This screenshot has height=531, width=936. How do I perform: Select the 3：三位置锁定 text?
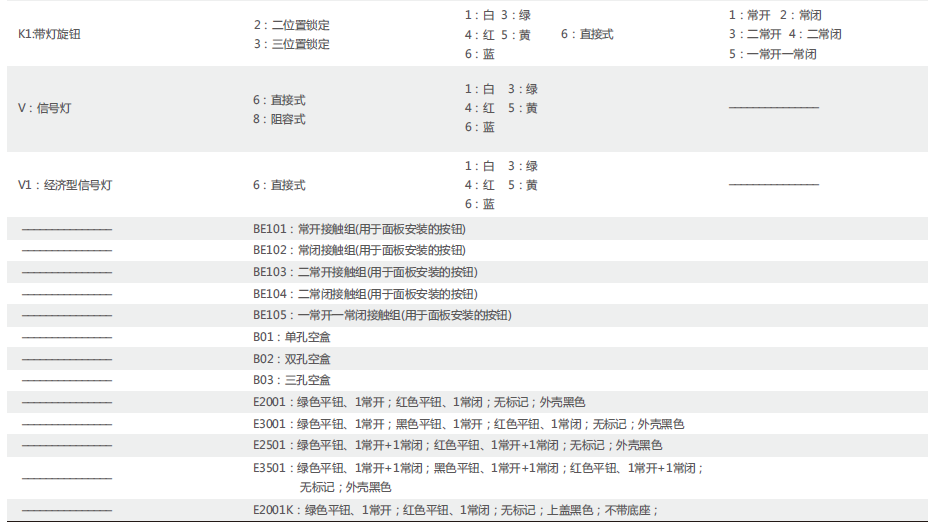pyautogui.click(x=291, y=44)
